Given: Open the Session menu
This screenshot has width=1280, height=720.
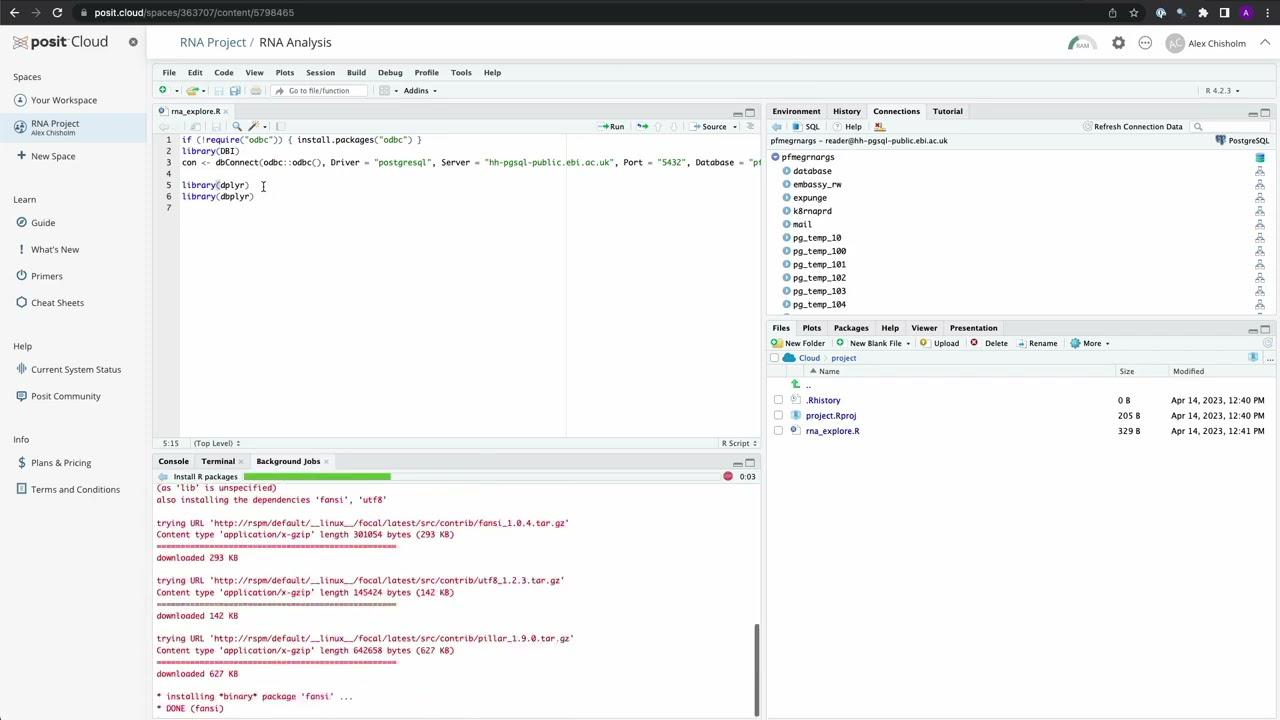Looking at the screenshot, I should pyautogui.click(x=320, y=72).
